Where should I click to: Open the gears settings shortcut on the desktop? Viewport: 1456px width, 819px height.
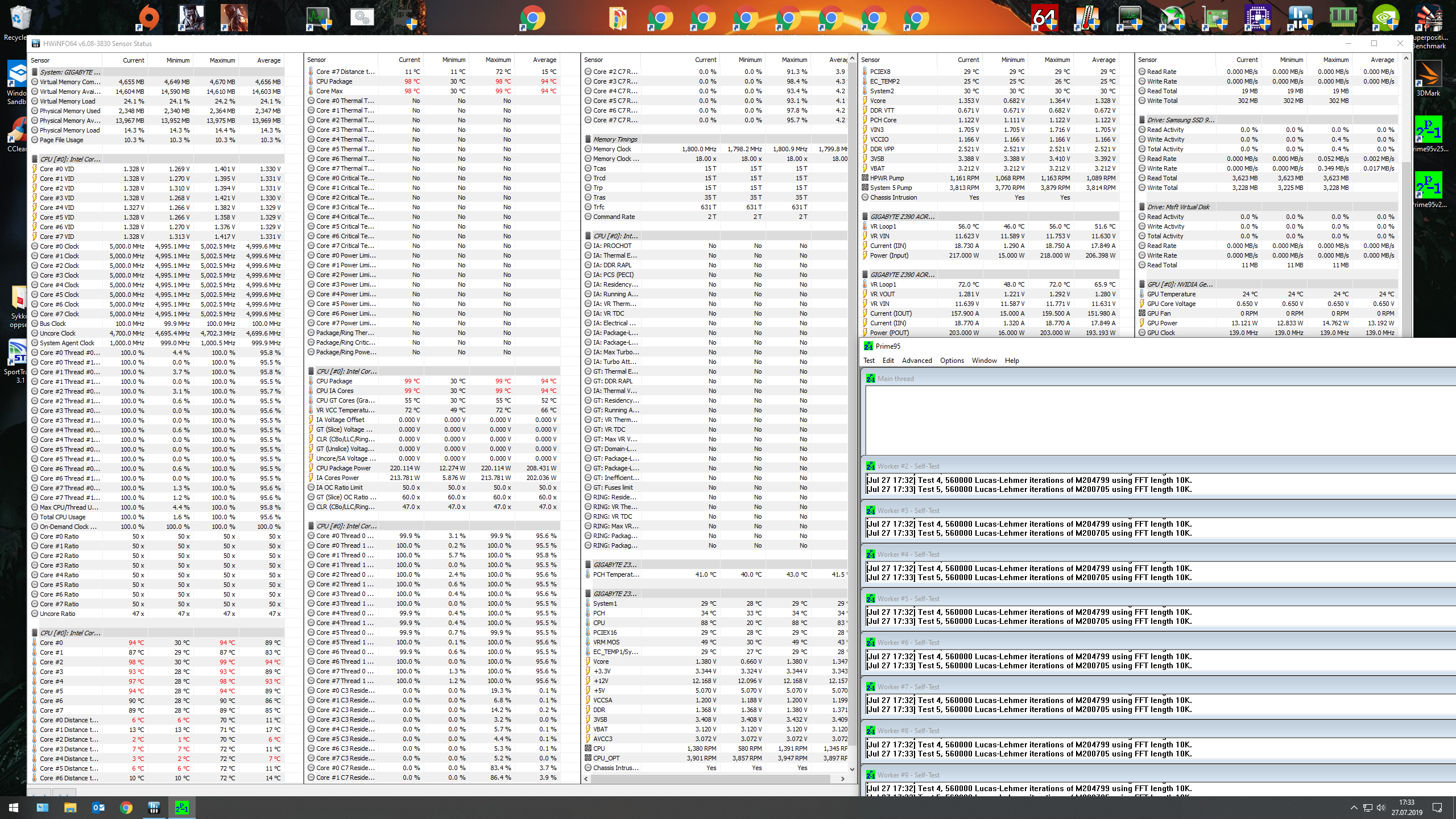(362, 18)
